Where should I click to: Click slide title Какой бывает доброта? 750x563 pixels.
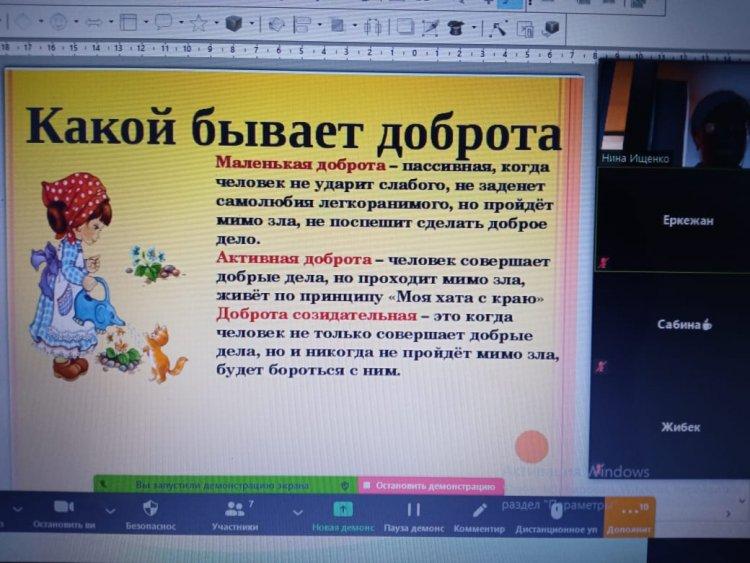coord(293,130)
